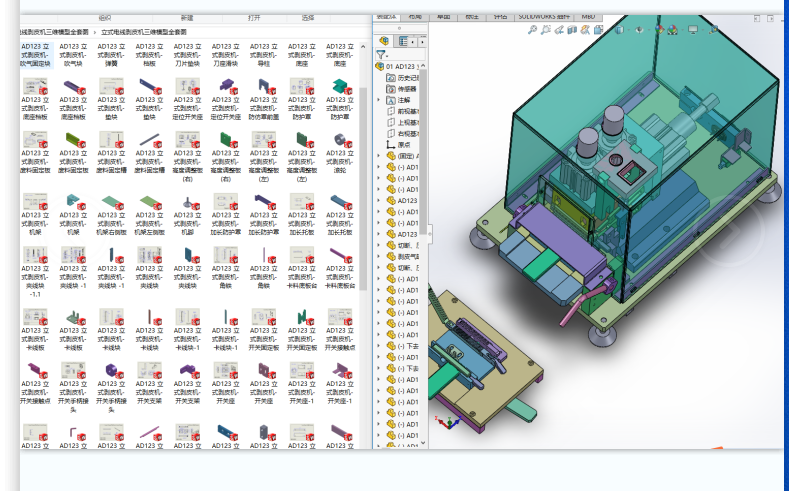This screenshot has height=491, width=789.
Task: Open the FeatureManager design tree tab icon
Action: click(384, 41)
